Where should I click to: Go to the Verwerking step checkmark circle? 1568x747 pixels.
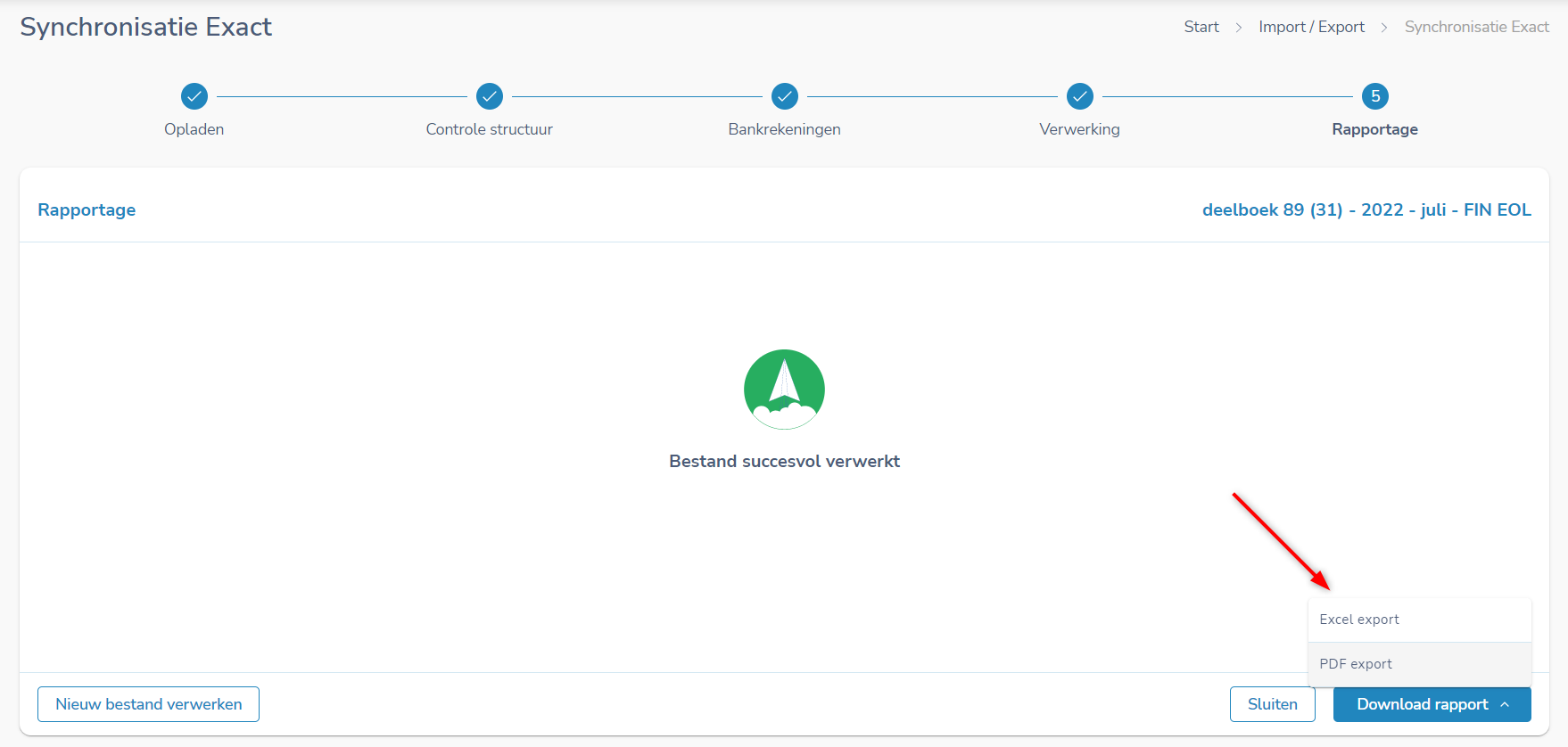coord(1080,96)
